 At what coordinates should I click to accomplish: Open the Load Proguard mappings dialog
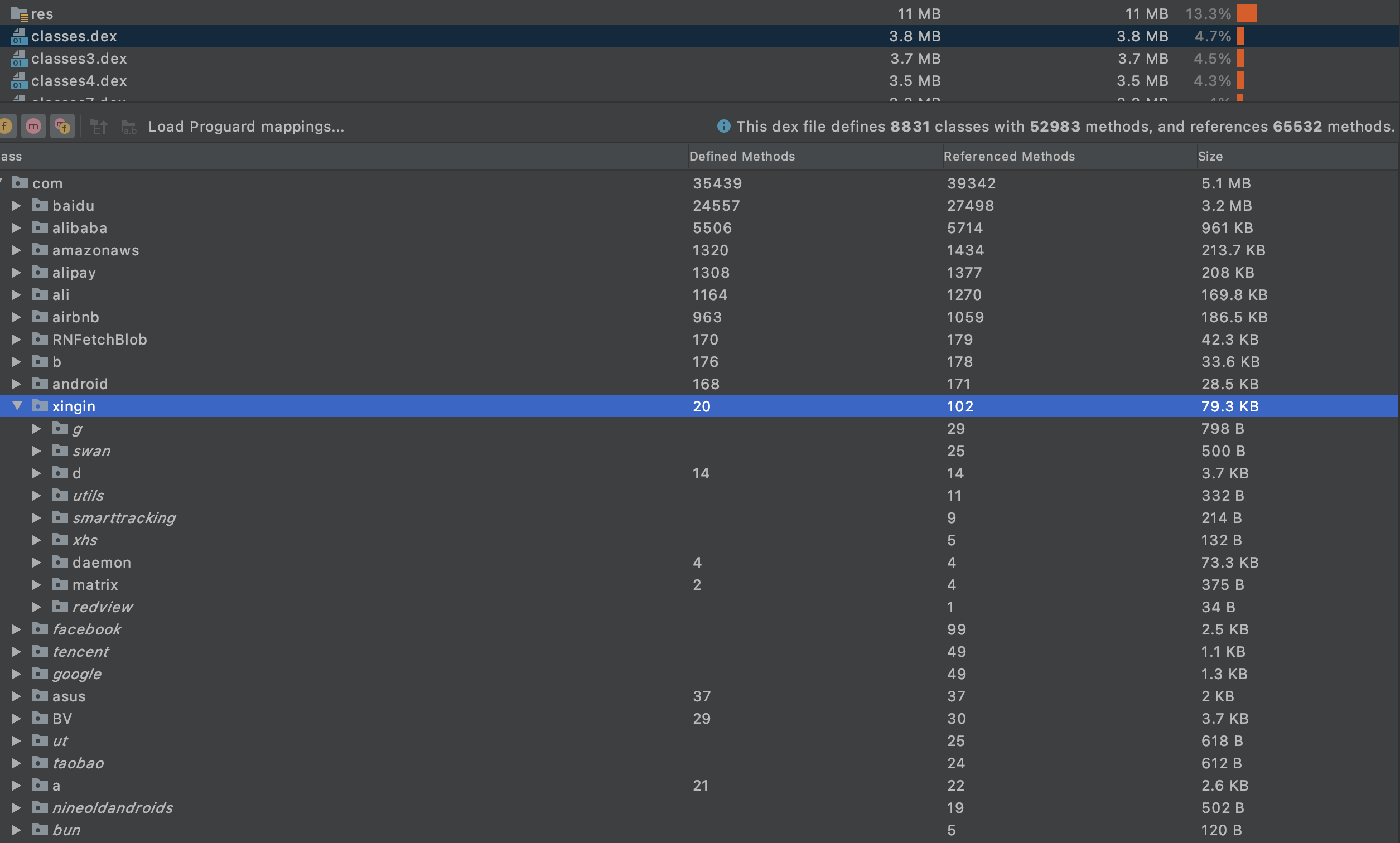coord(246,126)
